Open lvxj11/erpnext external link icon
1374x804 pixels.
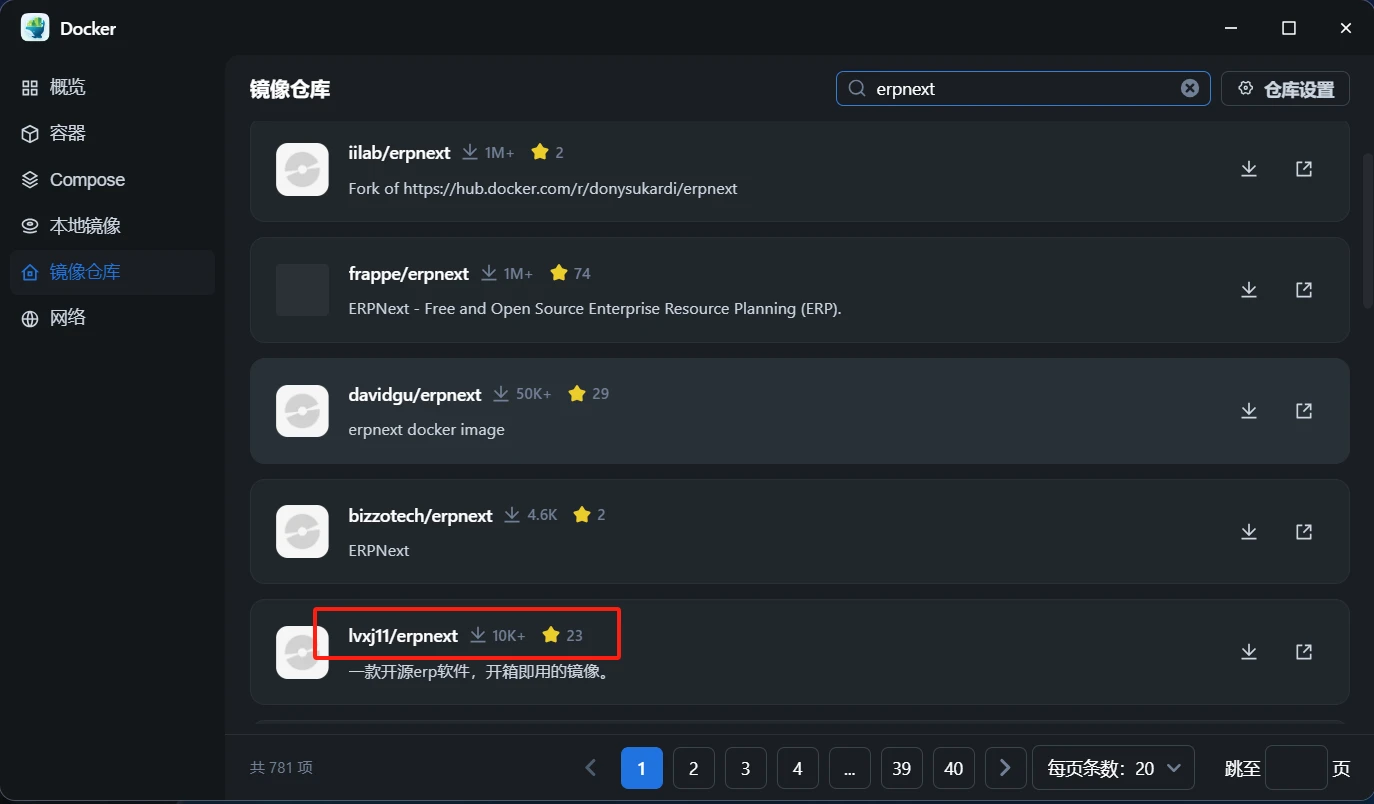click(1304, 652)
